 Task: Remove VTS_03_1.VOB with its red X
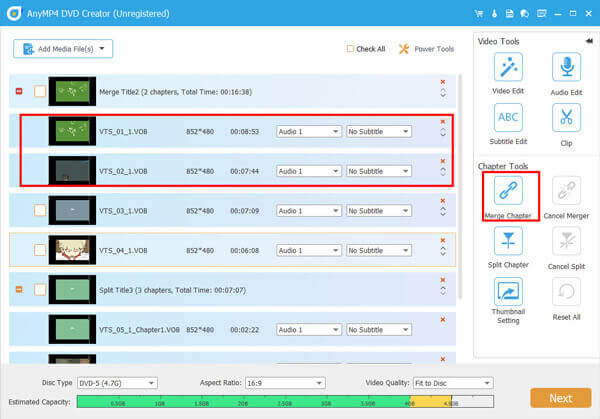pos(443,201)
